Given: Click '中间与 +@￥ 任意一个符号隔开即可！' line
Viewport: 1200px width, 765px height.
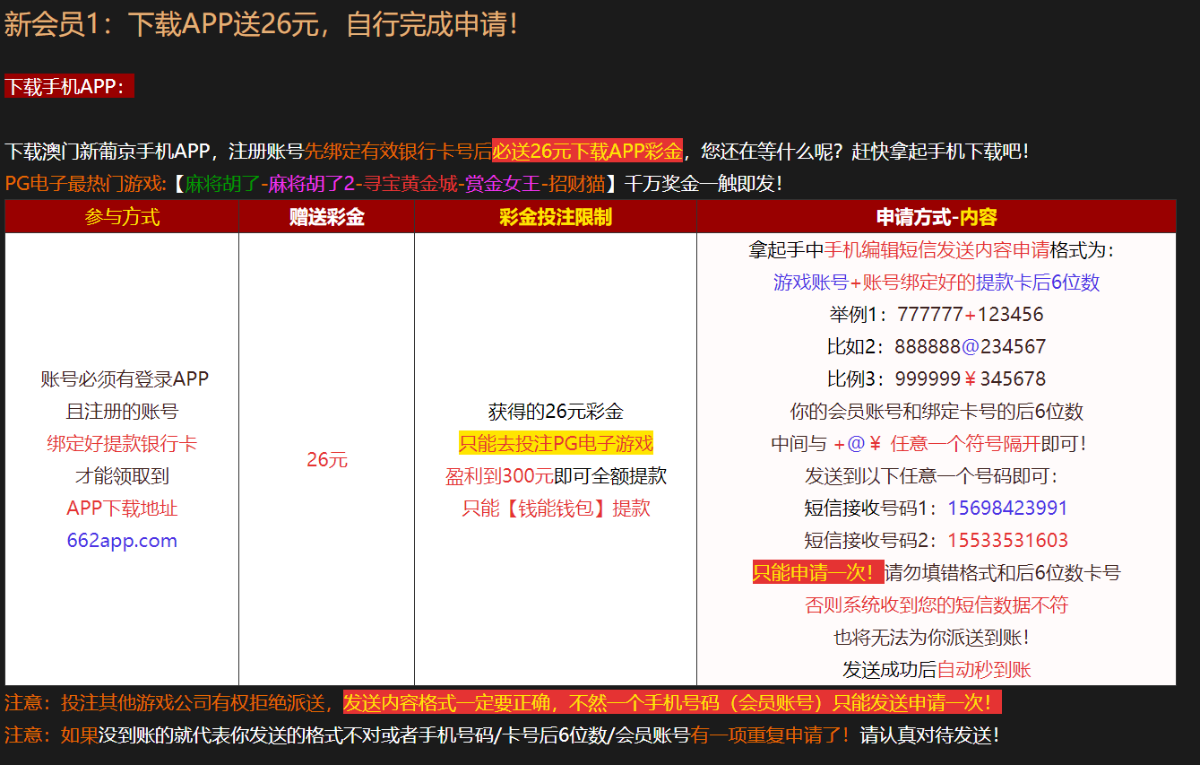Looking at the screenshot, I should click(929, 444).
